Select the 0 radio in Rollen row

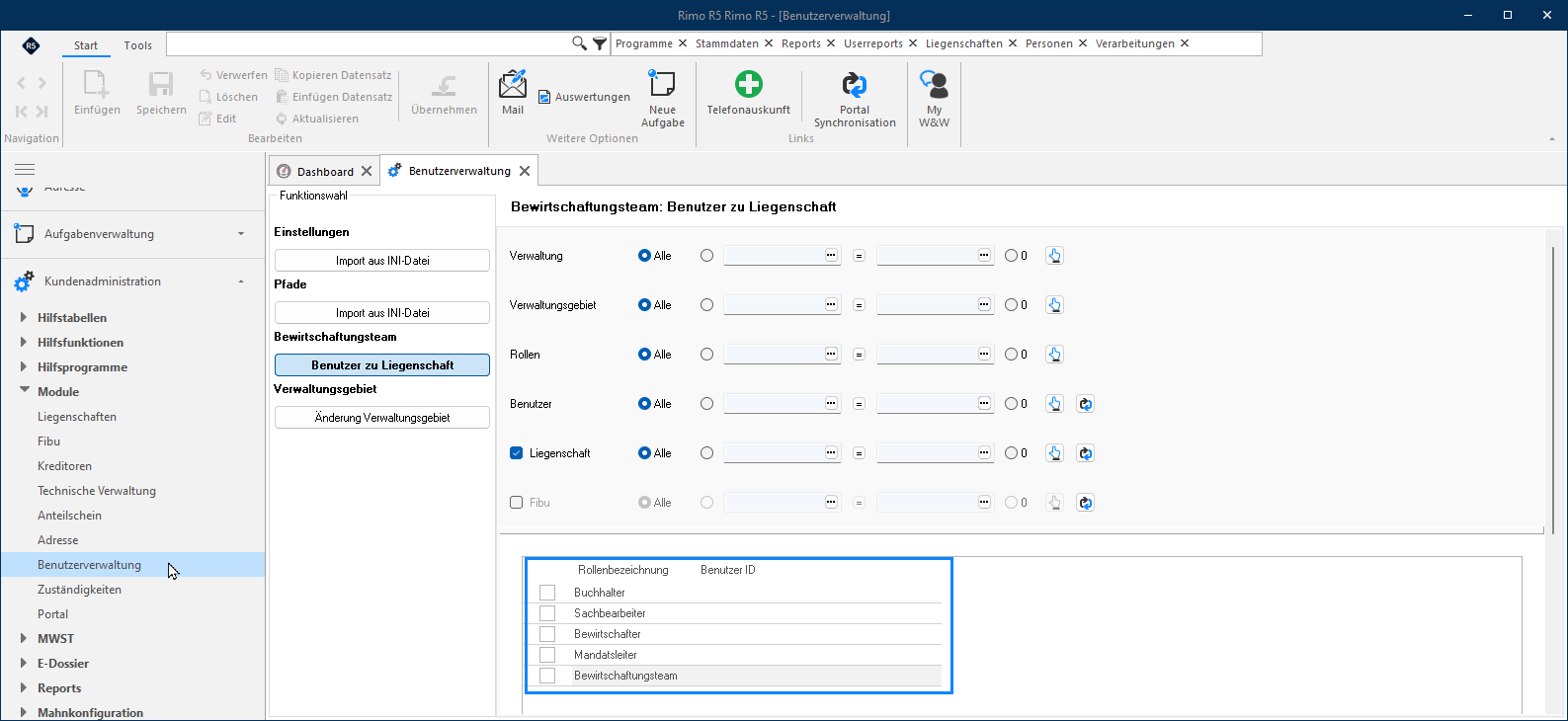1011,355
